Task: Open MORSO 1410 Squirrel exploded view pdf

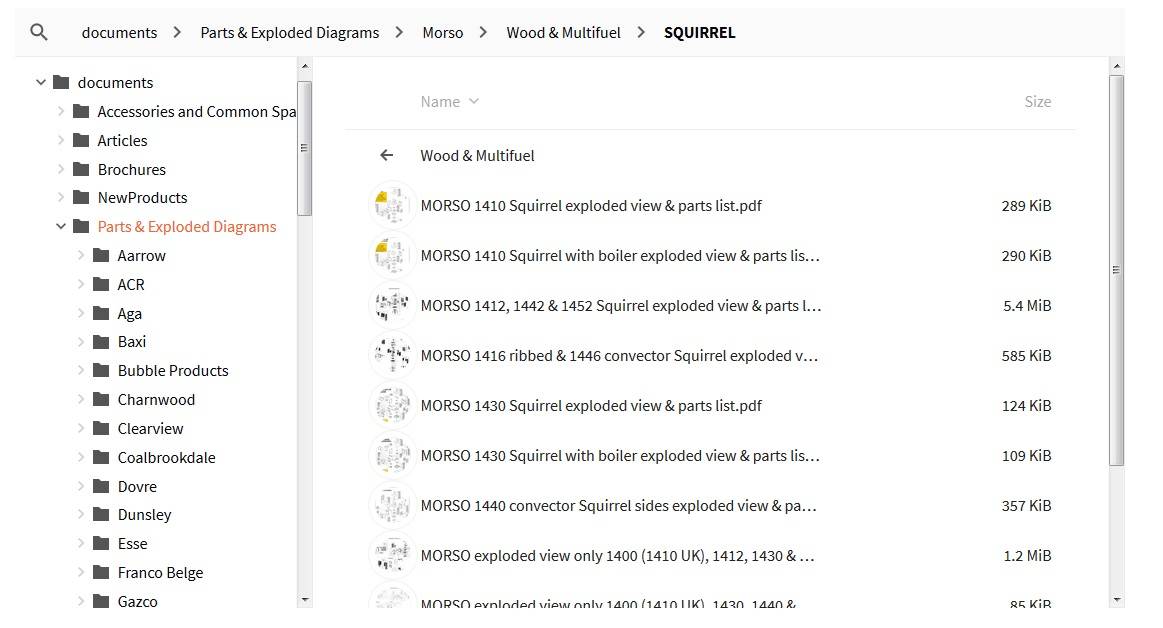Action: [x=591, y=205]
